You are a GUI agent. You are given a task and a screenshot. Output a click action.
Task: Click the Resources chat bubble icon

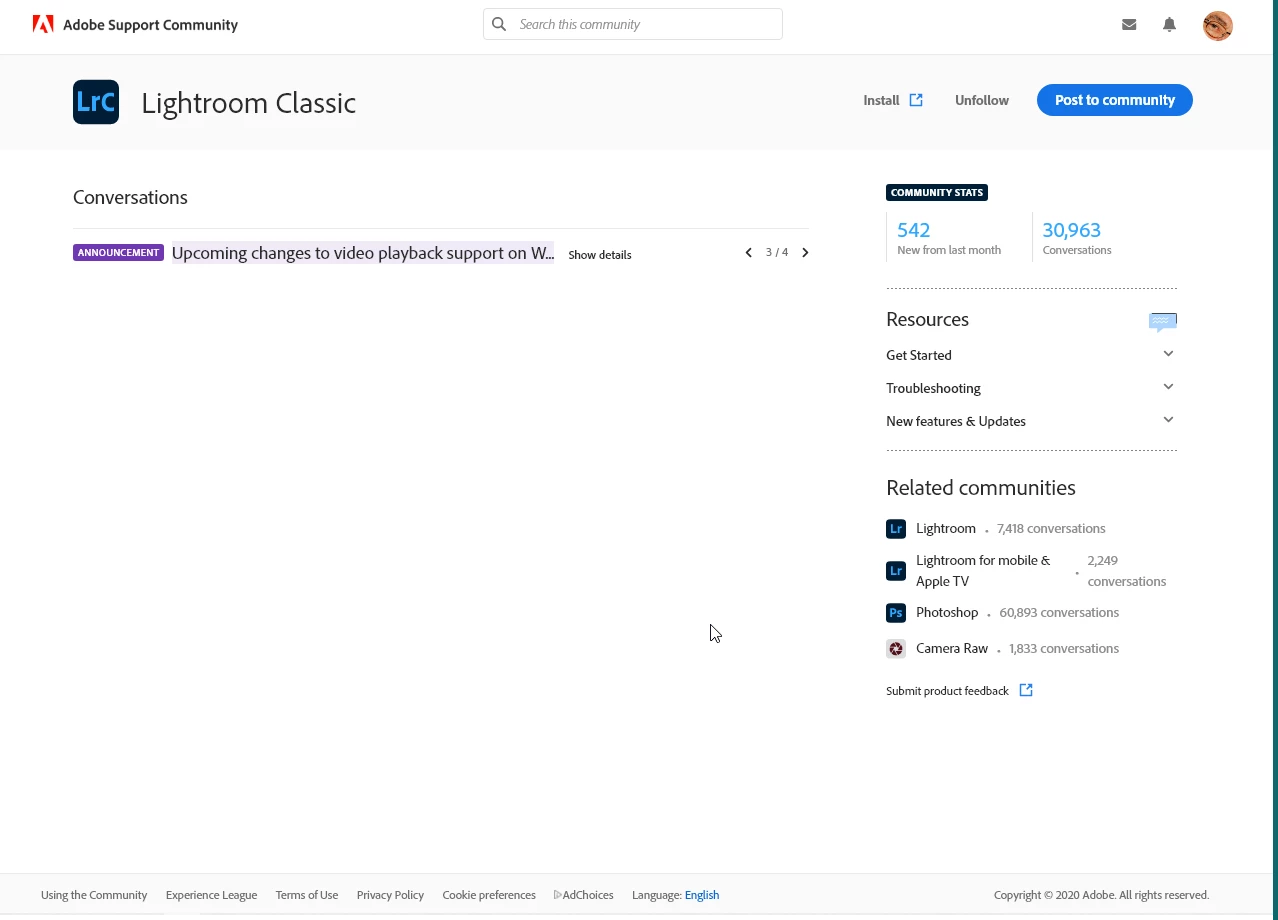[x=1163, y=321]
